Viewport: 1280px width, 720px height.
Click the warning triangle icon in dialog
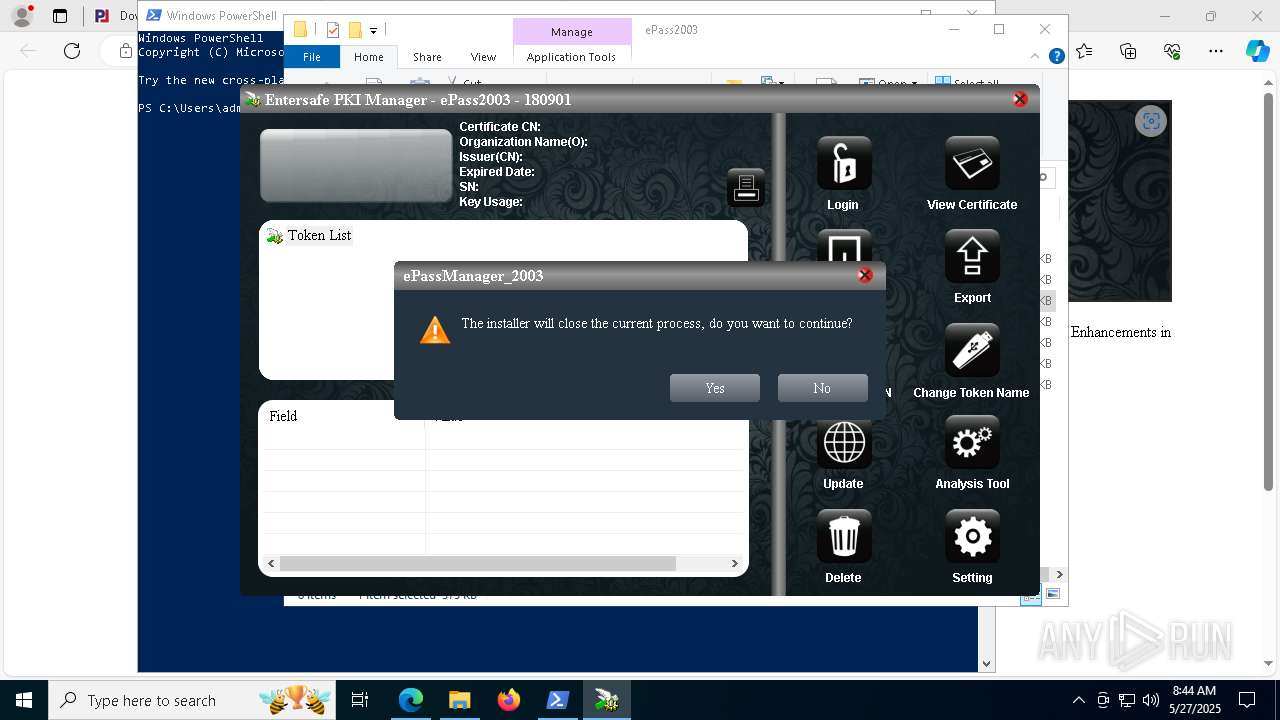(x=435, y=330)
